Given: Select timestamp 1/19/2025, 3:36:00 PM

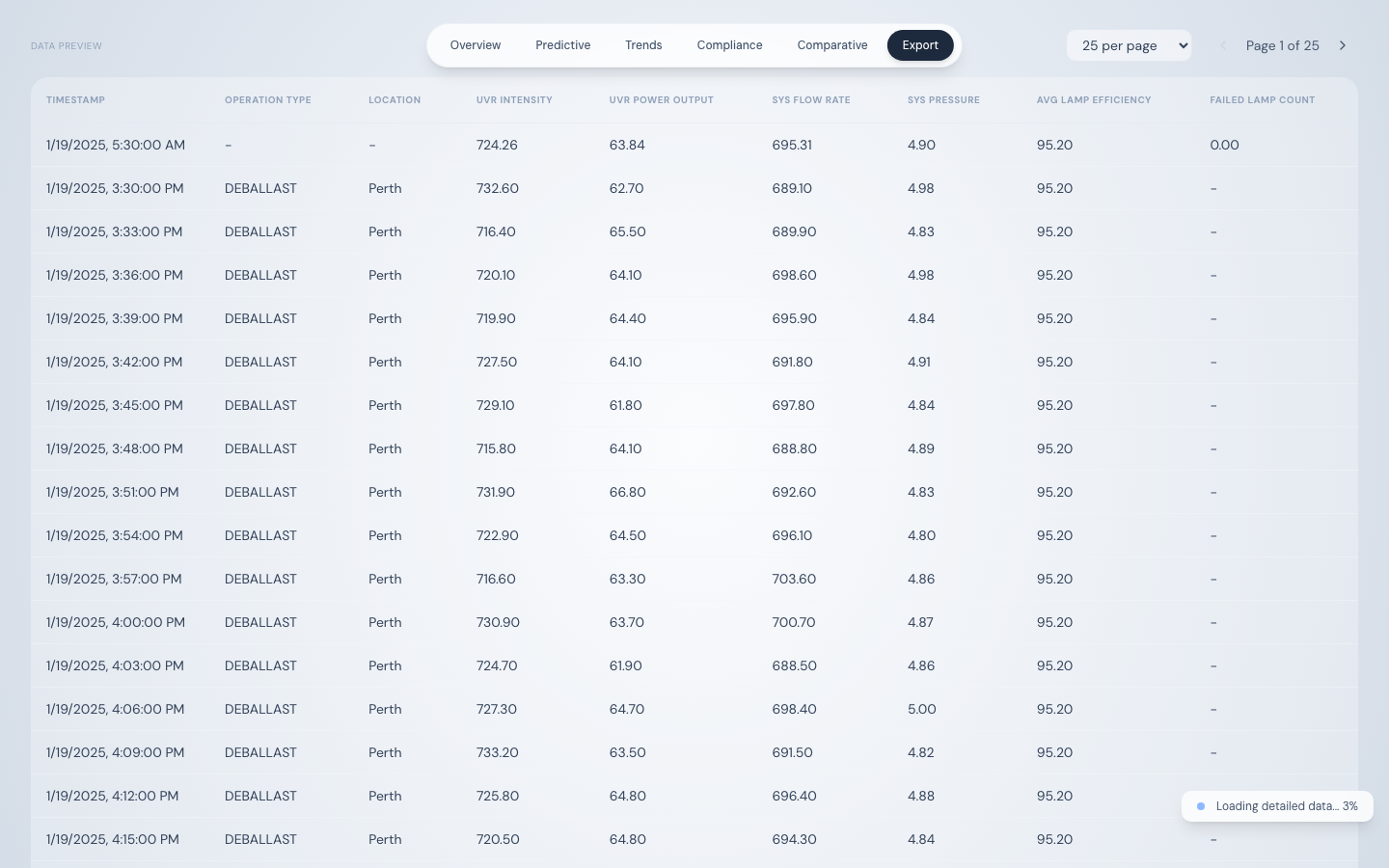Looking at the screenshot, I should 115,275.
